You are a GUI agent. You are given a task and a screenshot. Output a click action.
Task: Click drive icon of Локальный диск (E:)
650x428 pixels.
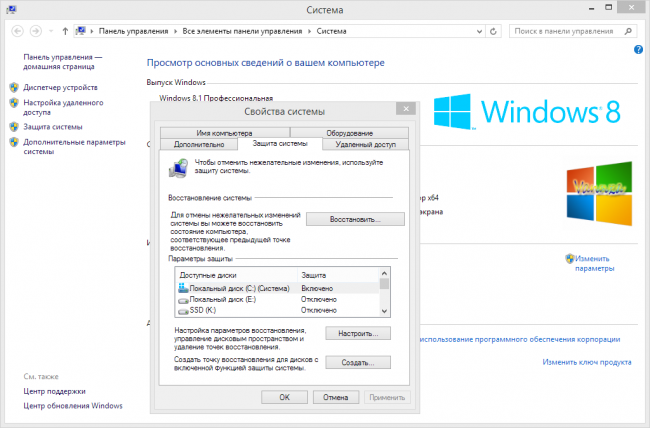183,300
